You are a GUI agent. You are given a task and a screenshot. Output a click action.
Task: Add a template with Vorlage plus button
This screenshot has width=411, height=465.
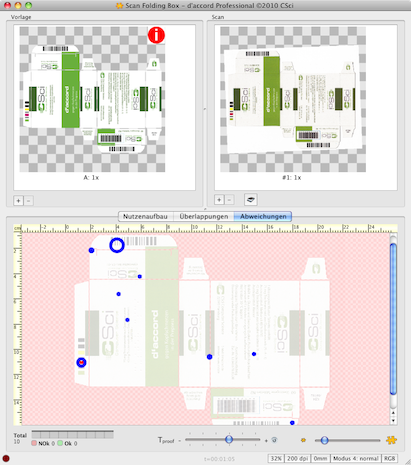18,201
